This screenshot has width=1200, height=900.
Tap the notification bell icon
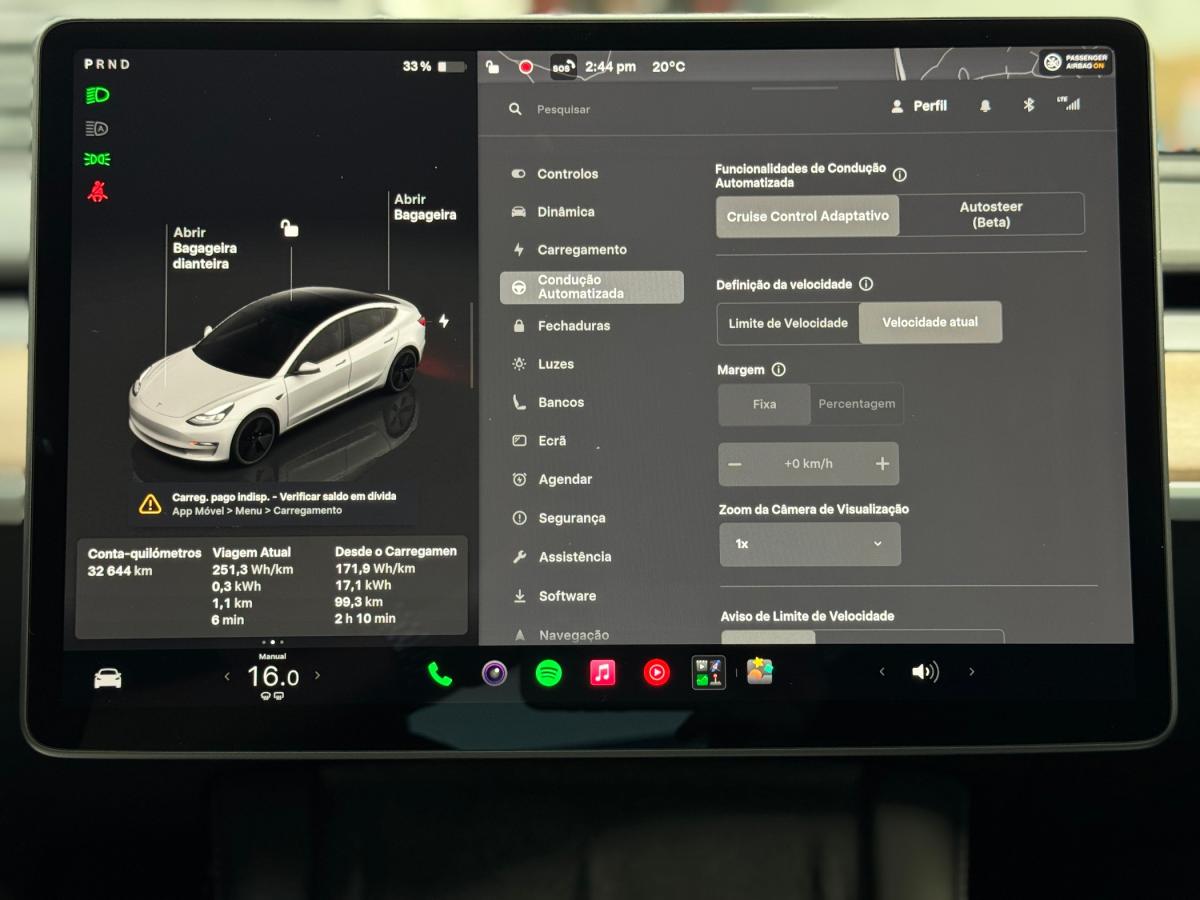click(985, 106)
